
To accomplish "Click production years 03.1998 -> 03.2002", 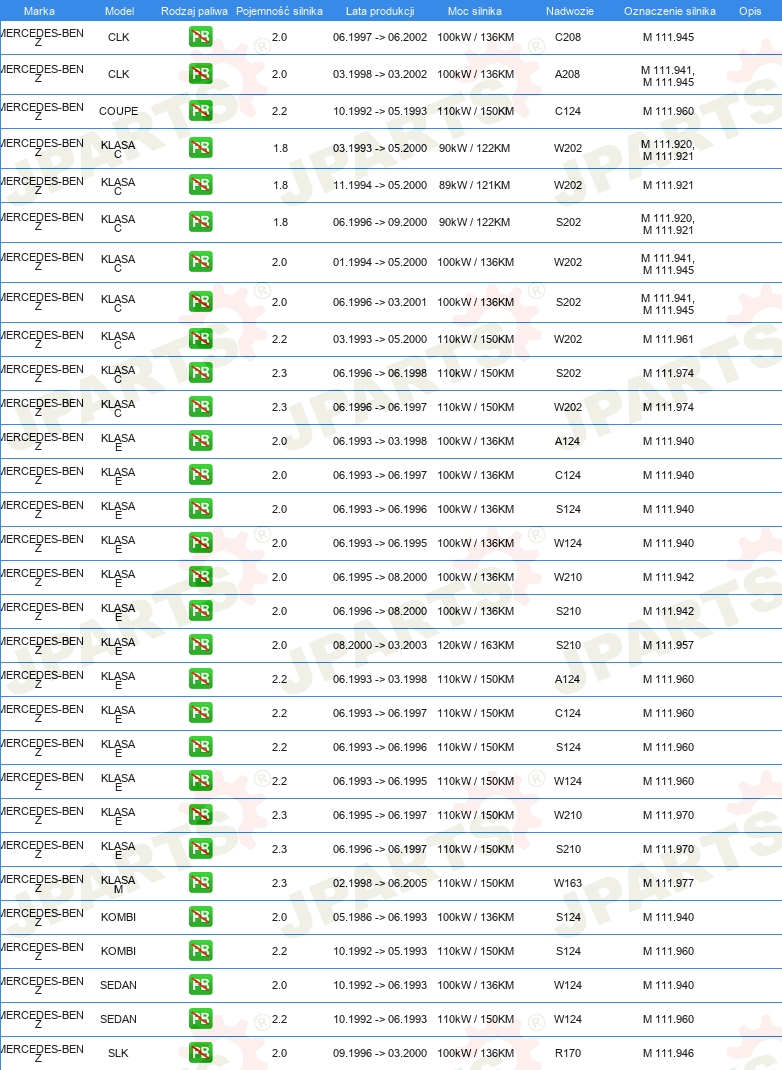I will point(380,74).
